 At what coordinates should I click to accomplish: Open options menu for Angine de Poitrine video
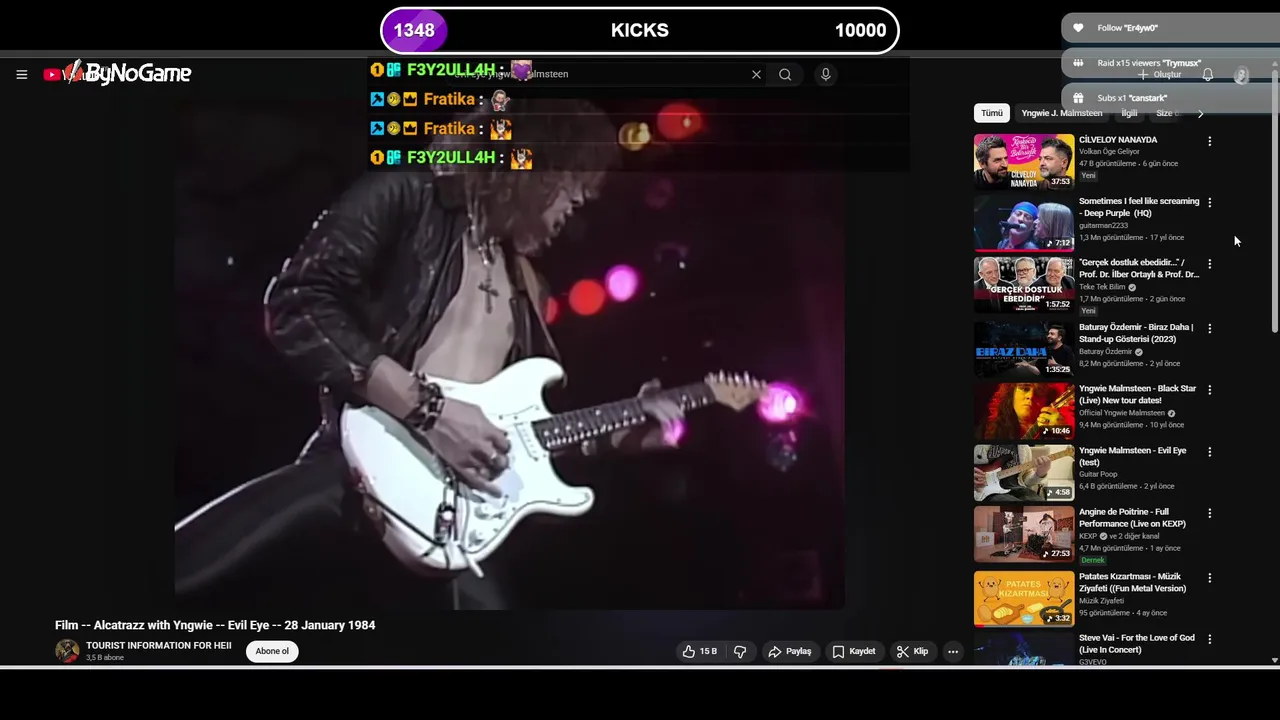[1209, 513]
